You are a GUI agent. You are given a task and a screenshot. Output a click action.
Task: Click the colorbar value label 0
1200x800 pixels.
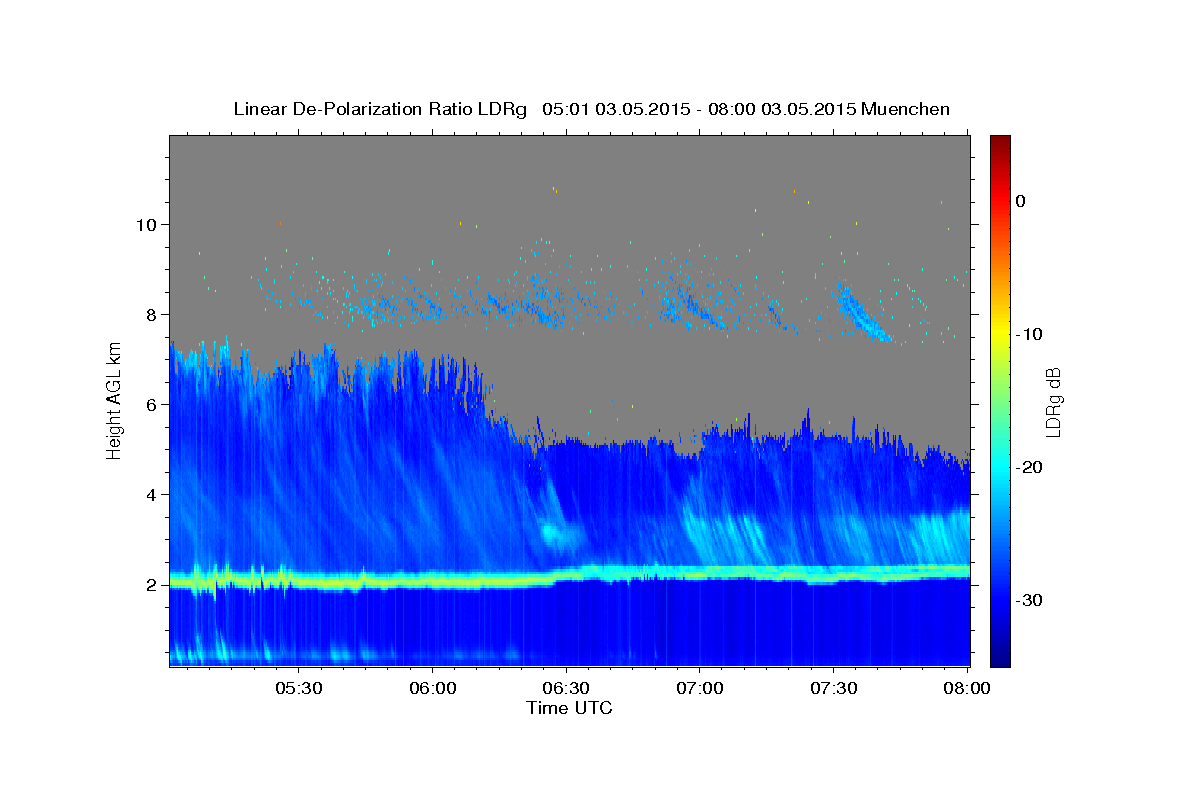(x=1021, y=201)
